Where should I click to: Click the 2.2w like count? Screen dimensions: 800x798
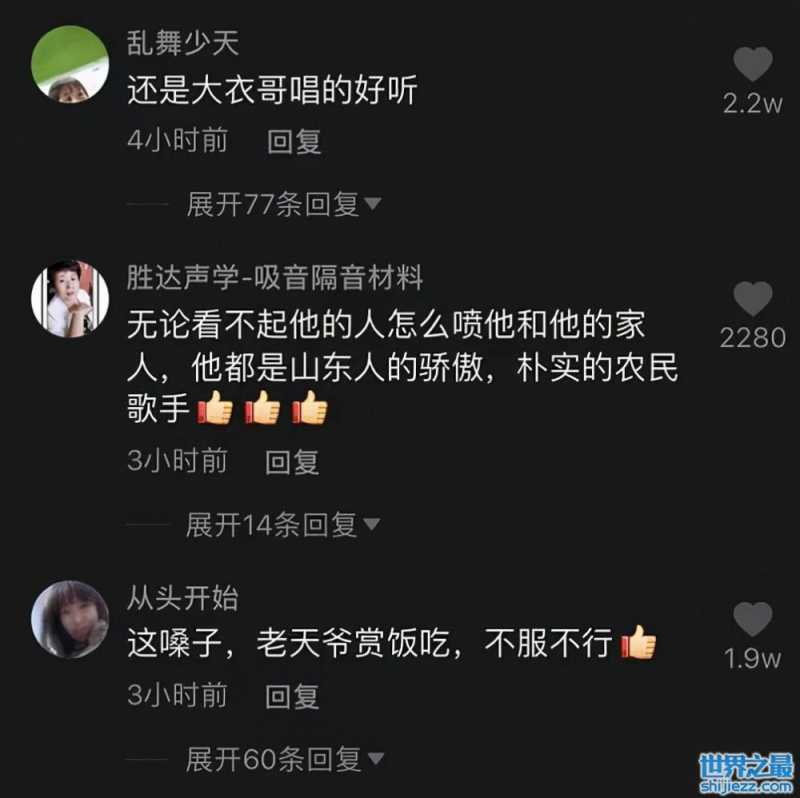coord(753,104)
